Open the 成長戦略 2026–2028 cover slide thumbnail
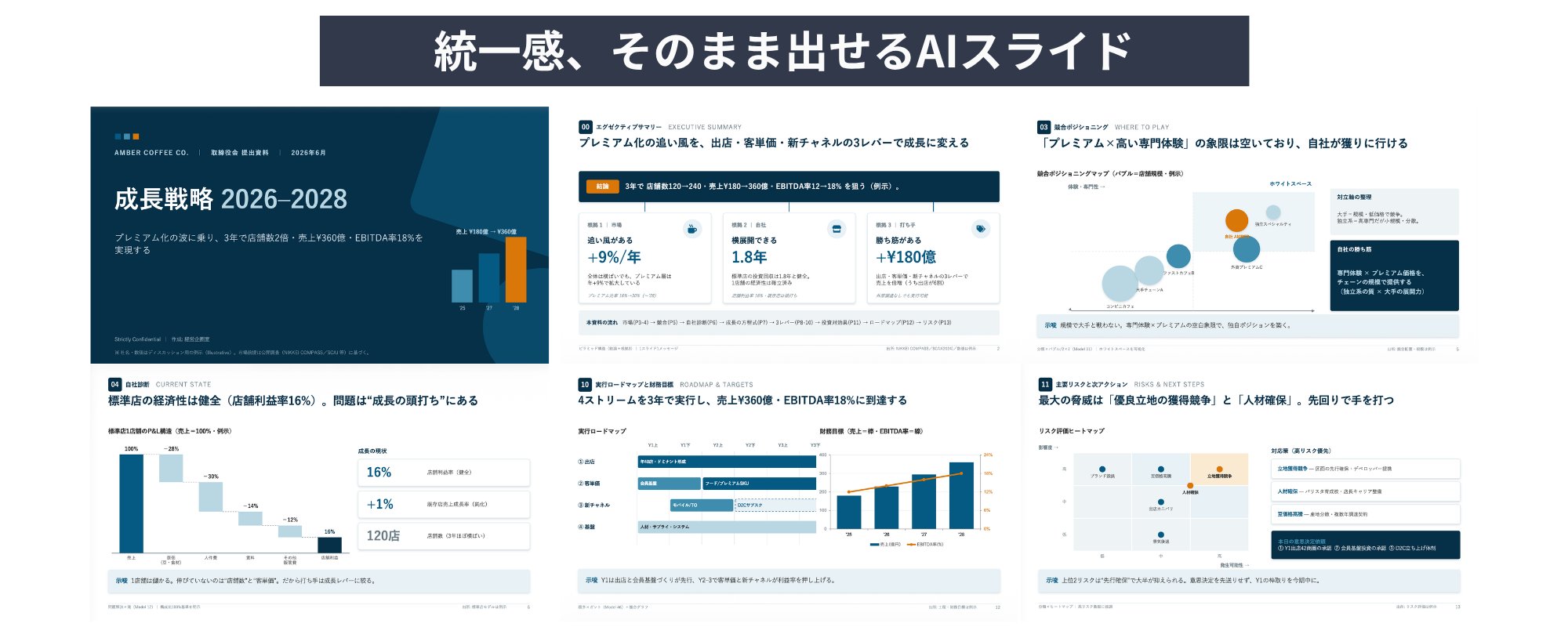Viewport: 1568px width, 627px height. [x=320, y=235]
